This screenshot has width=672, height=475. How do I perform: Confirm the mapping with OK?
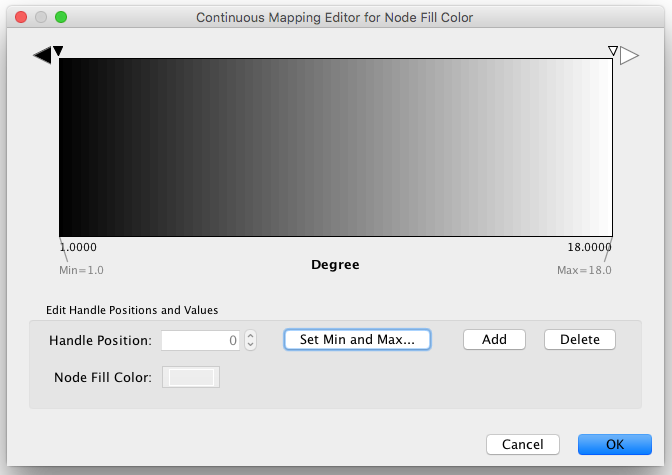(614, 444)
